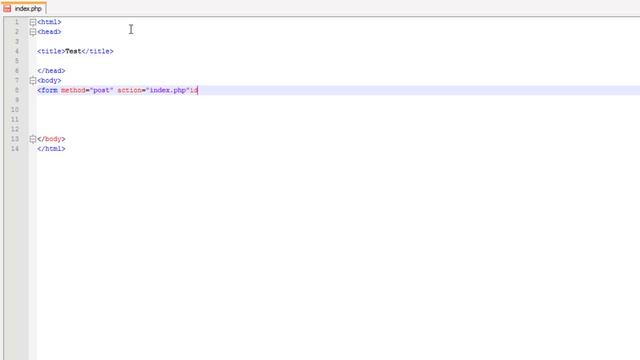The image size is (640, 360).
Task: Click the "index.php" action value
Action: pyautogui.click(x=168, y=91)
